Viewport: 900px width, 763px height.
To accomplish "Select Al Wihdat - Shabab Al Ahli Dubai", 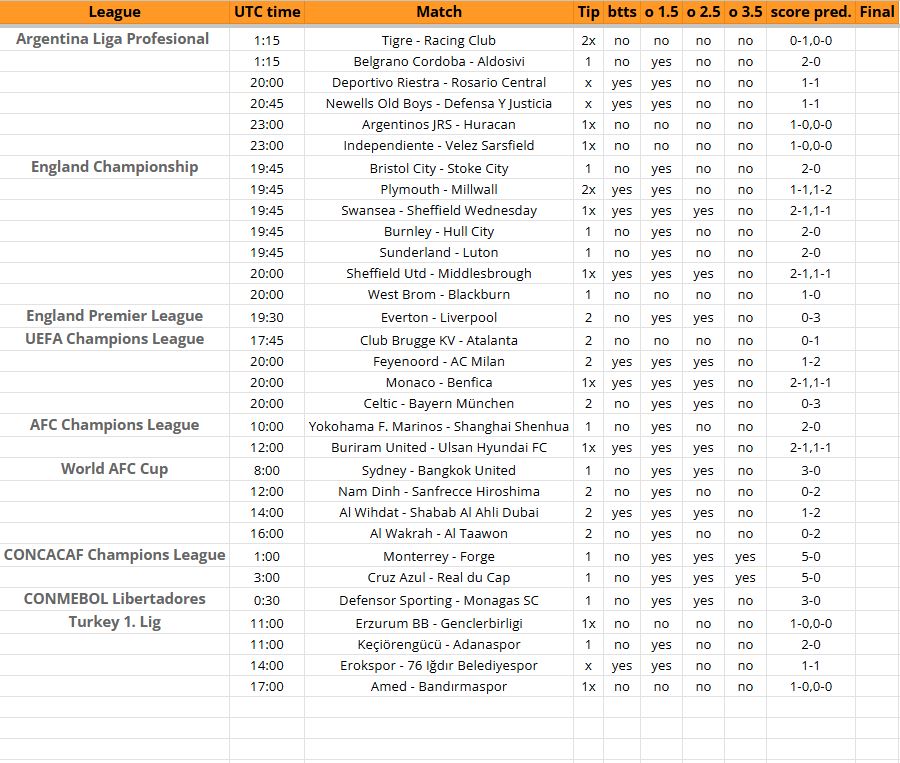I will pos(439,513).
